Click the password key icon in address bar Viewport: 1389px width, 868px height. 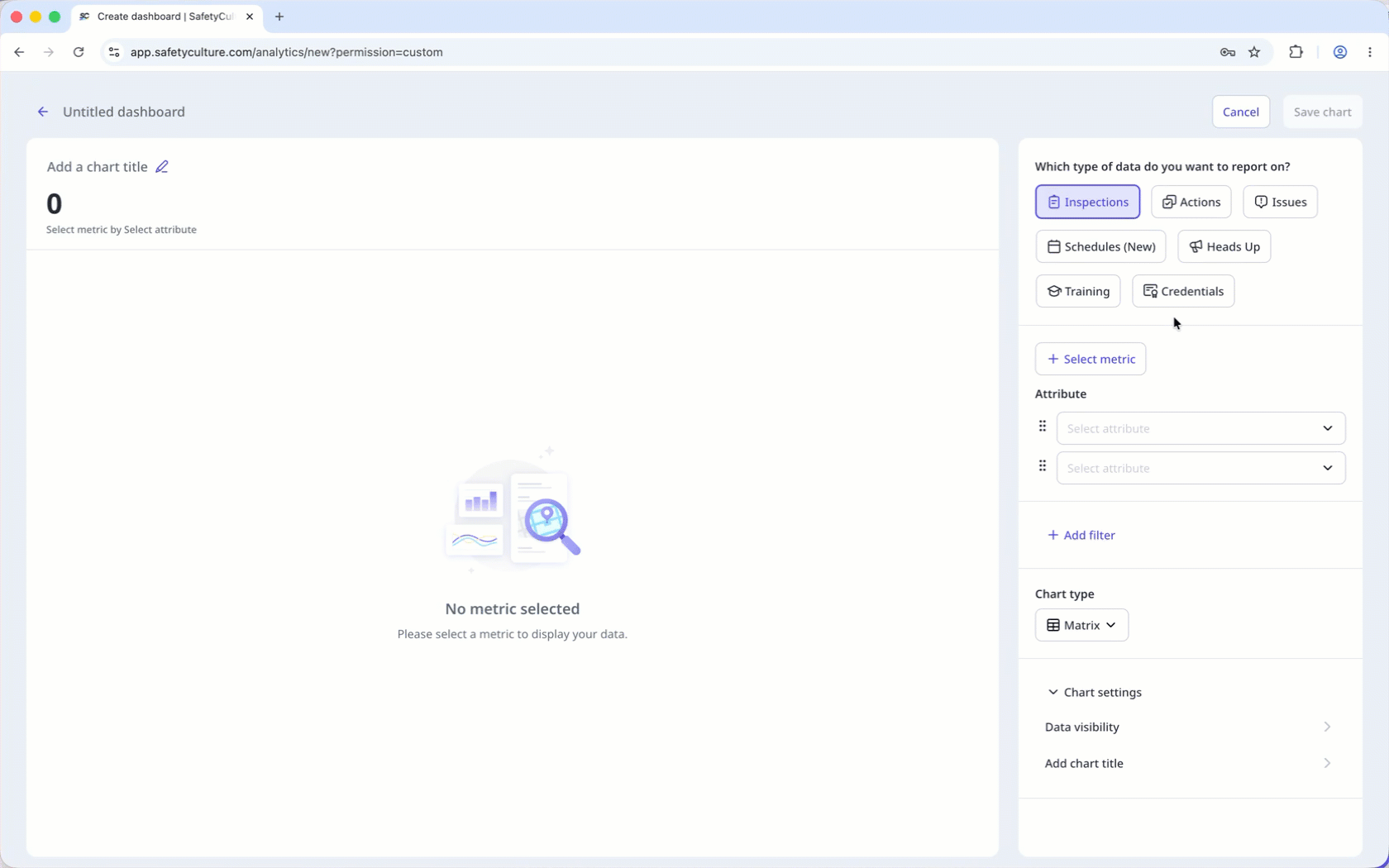pyautogui.click(x=1228, y=52)
